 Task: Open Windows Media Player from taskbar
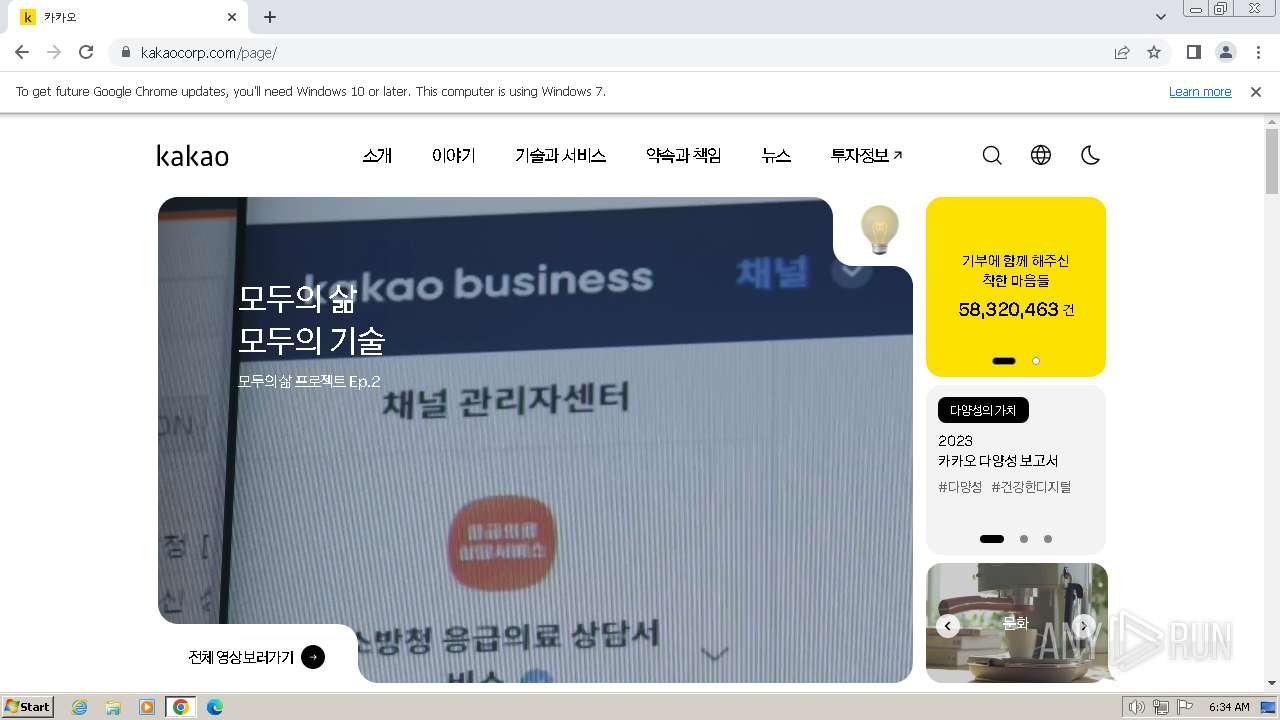147,707
